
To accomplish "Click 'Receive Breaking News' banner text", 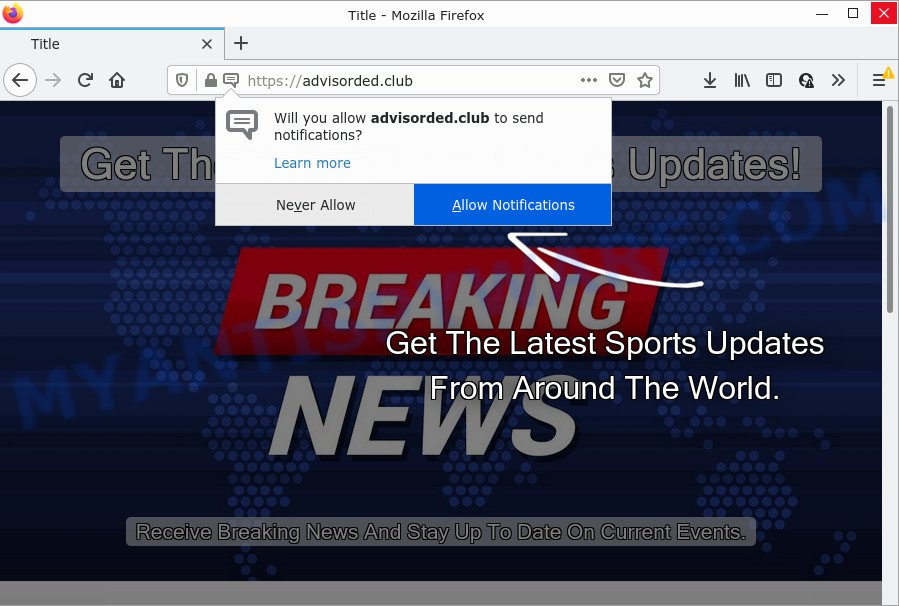I will 440,533.
